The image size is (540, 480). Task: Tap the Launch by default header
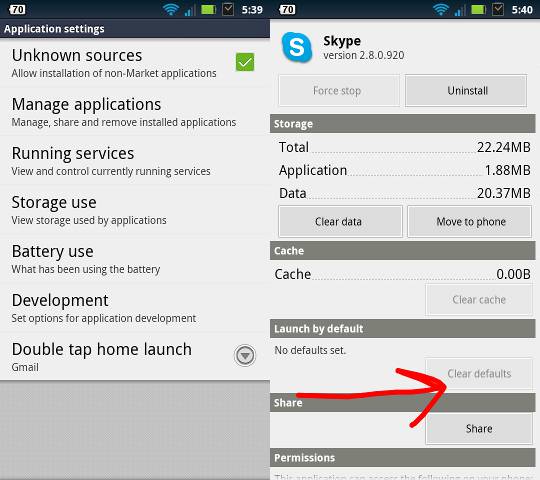403,328
